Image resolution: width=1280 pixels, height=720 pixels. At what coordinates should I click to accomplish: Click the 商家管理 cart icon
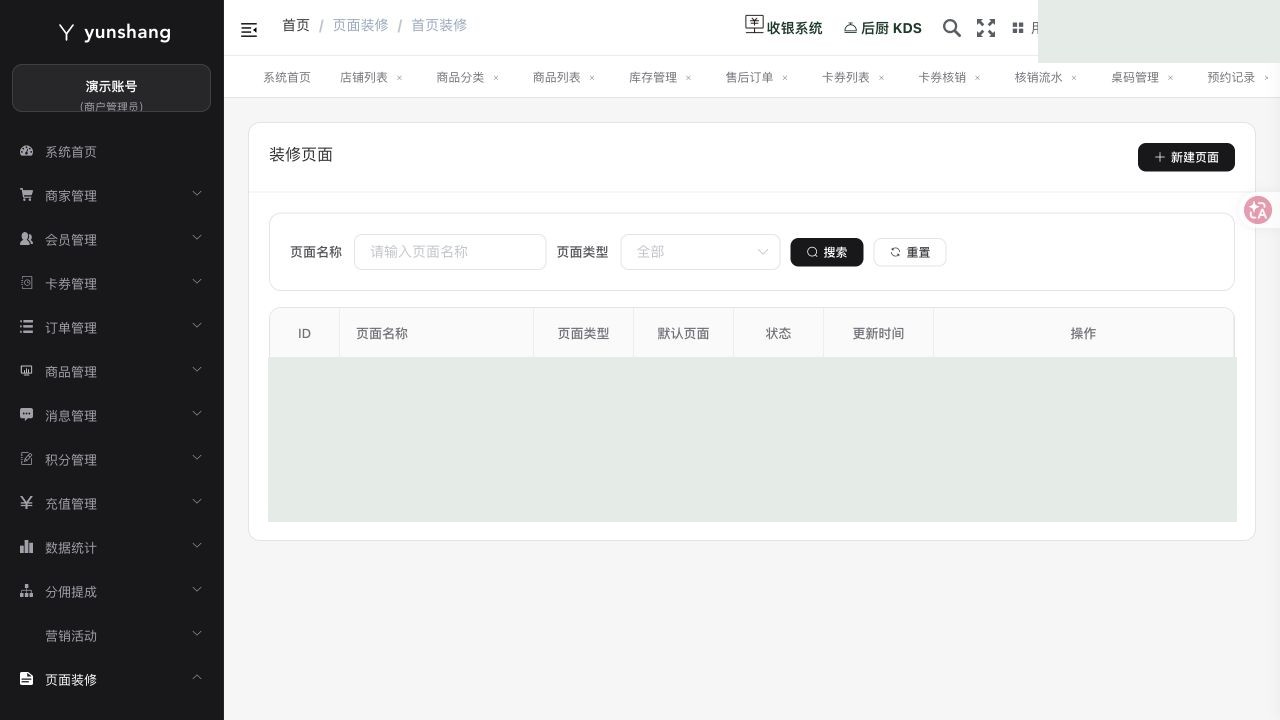point(27,195)
